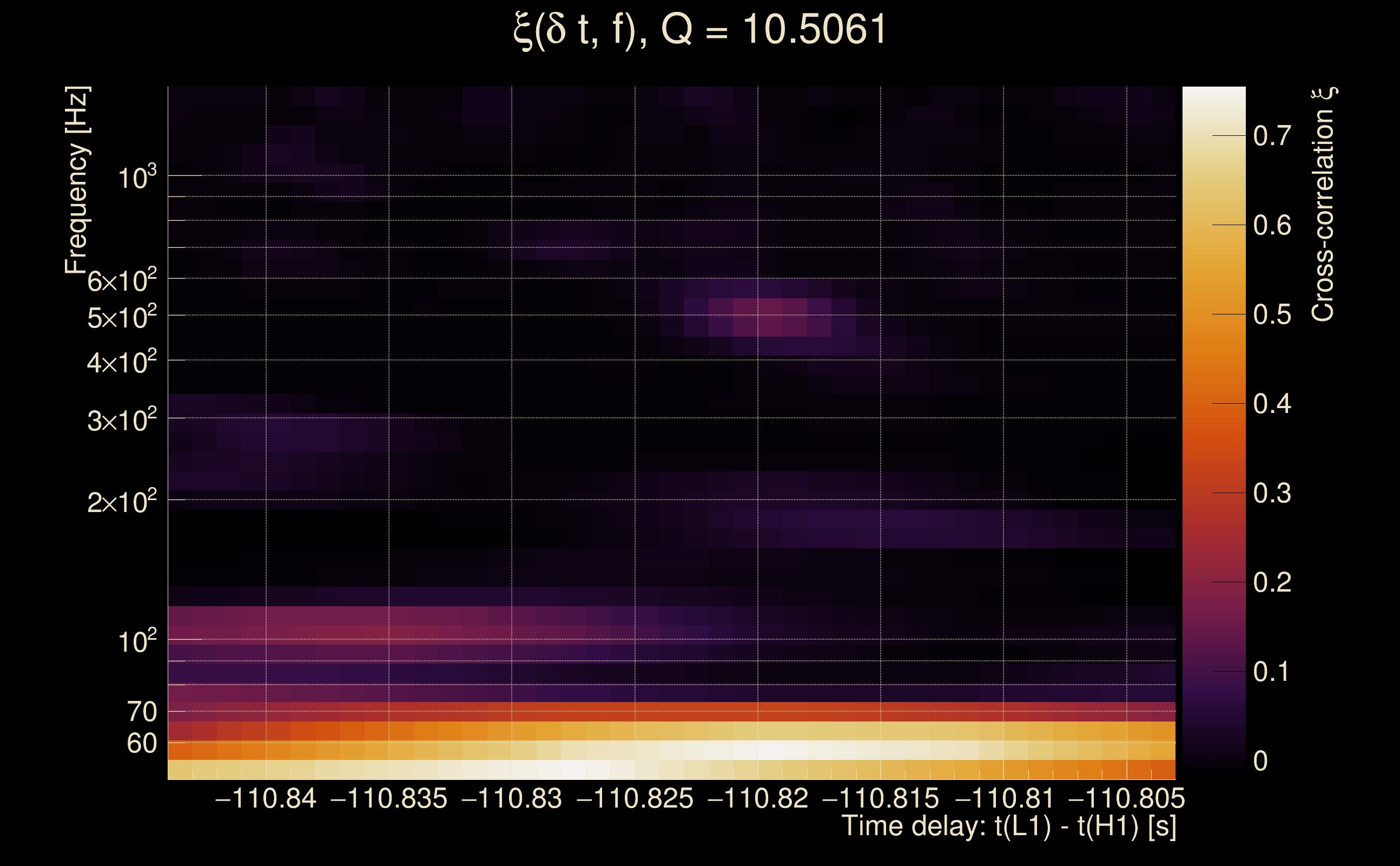Click the 0.3 tick label on colorbar

1272,494
